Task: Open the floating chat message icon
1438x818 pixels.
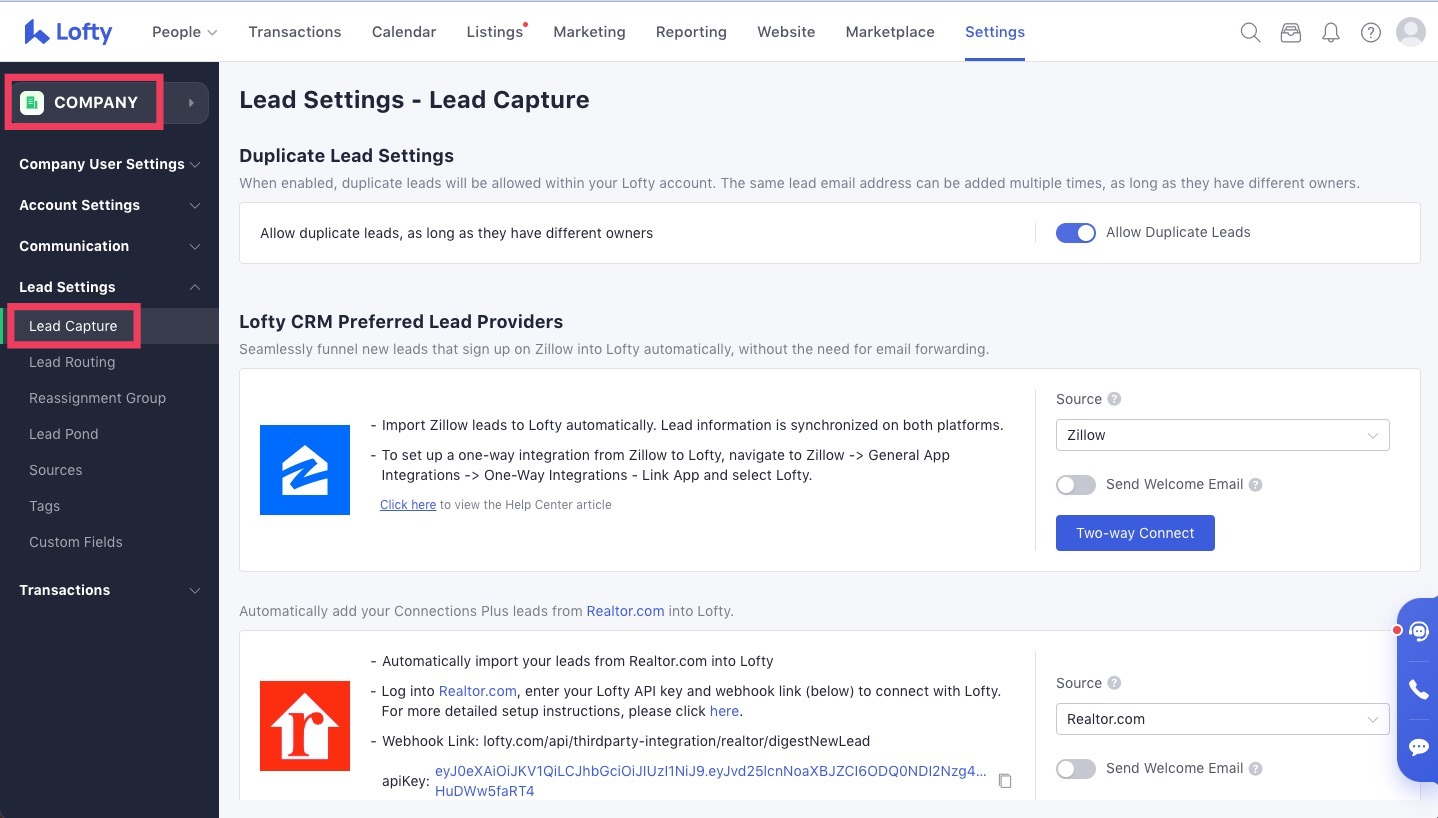Action: click(x=1419, y=747)
